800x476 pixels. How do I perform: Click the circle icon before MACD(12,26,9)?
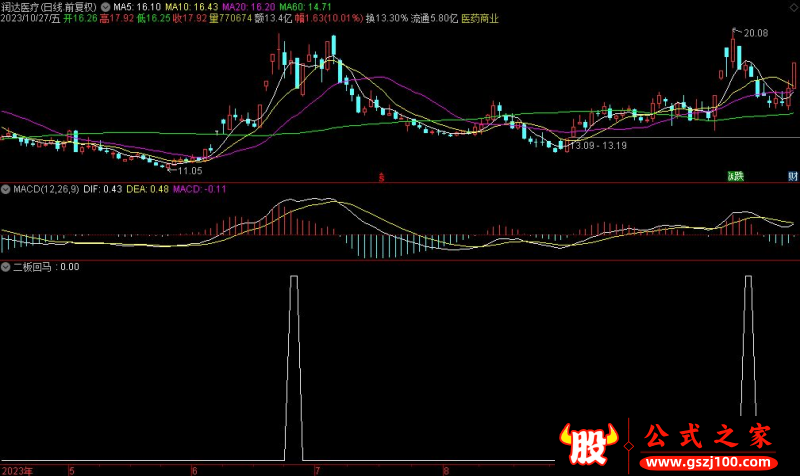(5, 189)
